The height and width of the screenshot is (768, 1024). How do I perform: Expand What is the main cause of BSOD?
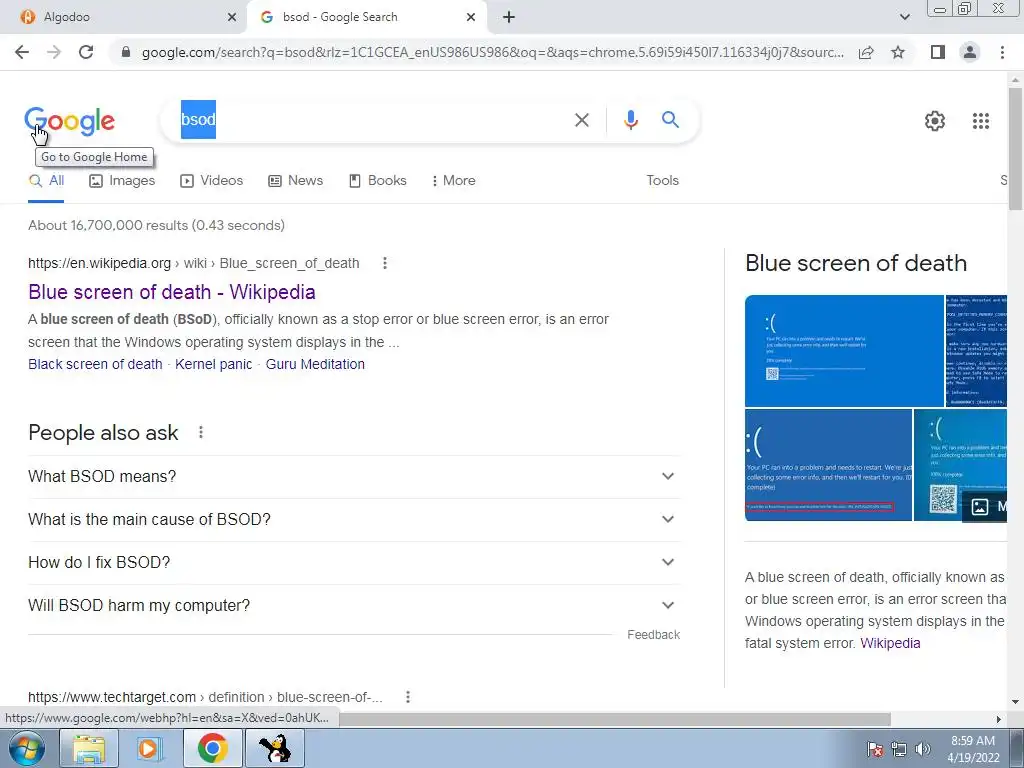(354, 520)
